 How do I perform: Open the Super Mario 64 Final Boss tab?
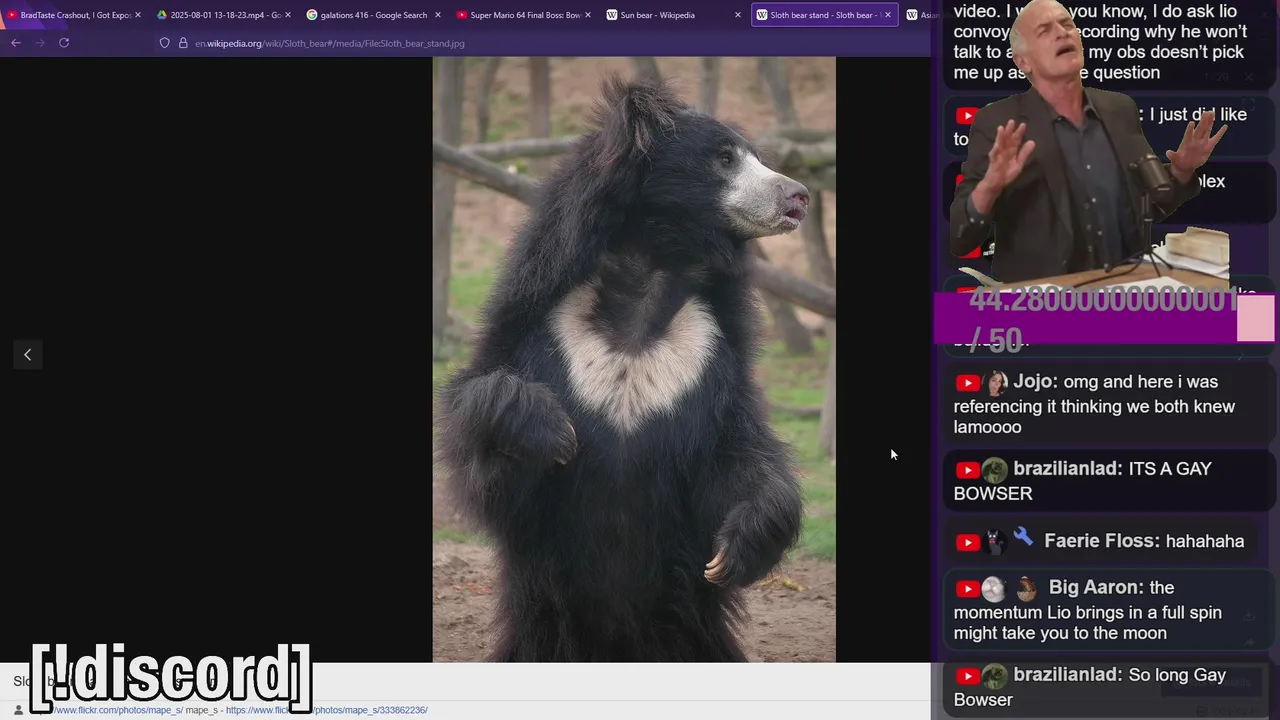click(523, 15)
